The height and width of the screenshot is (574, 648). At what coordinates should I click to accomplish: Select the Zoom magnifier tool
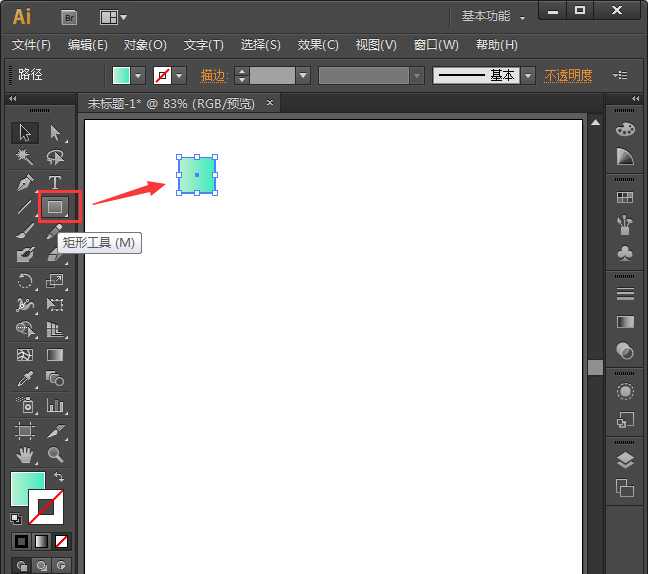55,455
